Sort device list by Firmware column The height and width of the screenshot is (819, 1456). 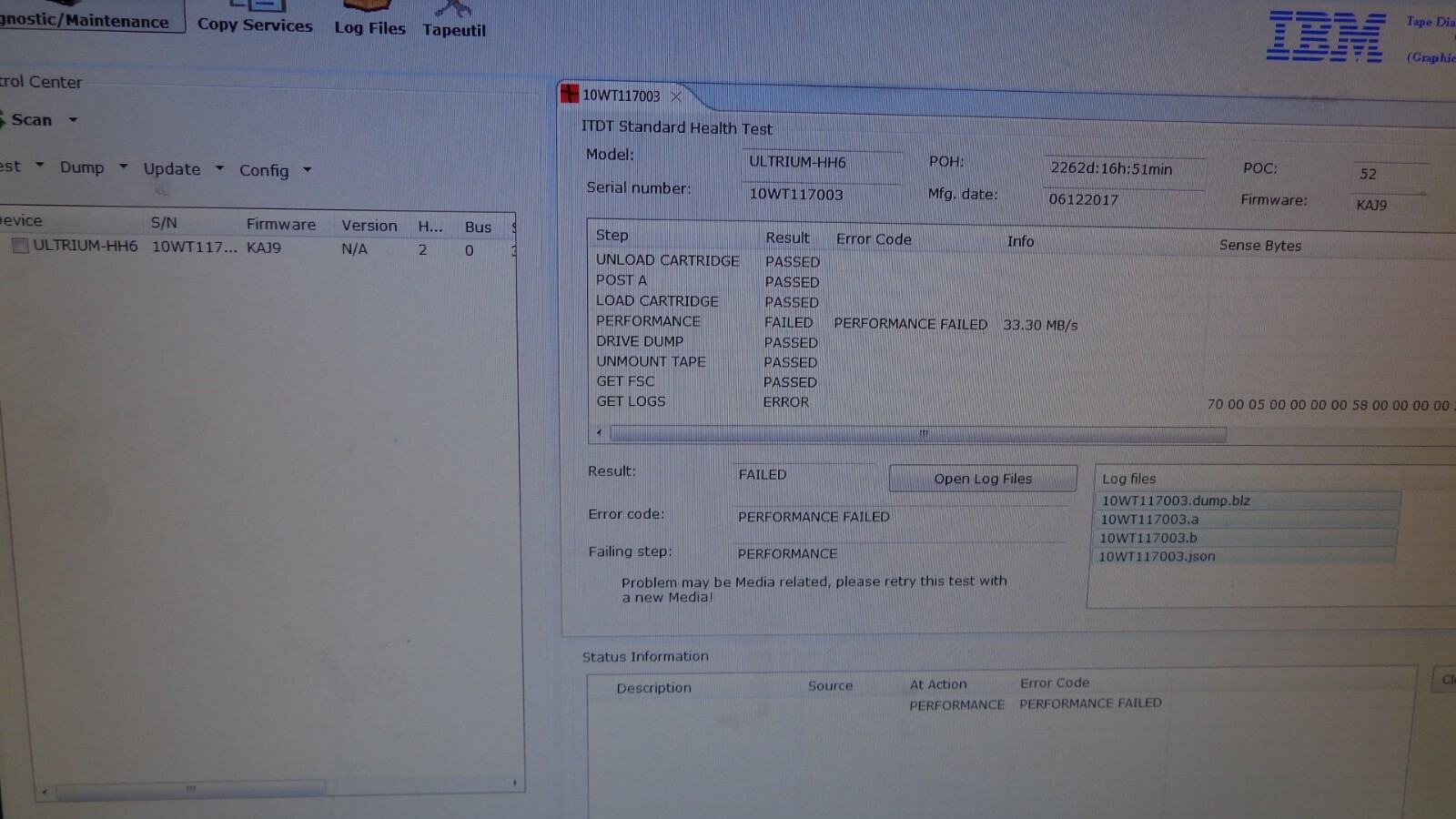coord(280,224)
